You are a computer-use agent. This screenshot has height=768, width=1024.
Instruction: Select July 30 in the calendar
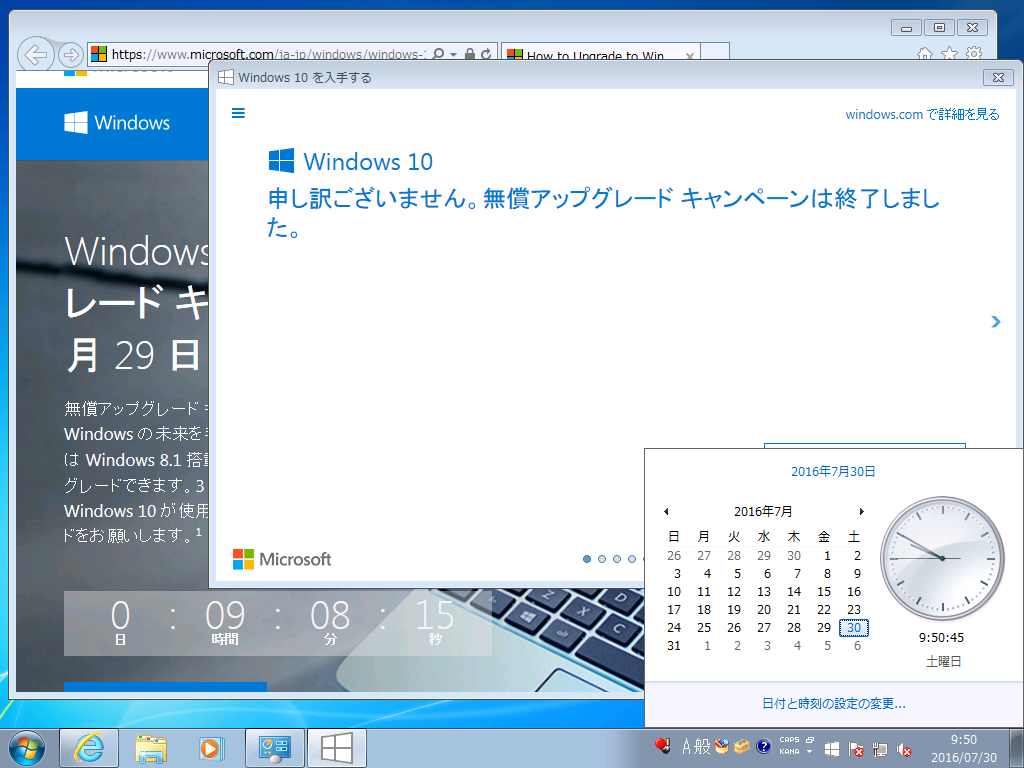(x=854, y=628)
